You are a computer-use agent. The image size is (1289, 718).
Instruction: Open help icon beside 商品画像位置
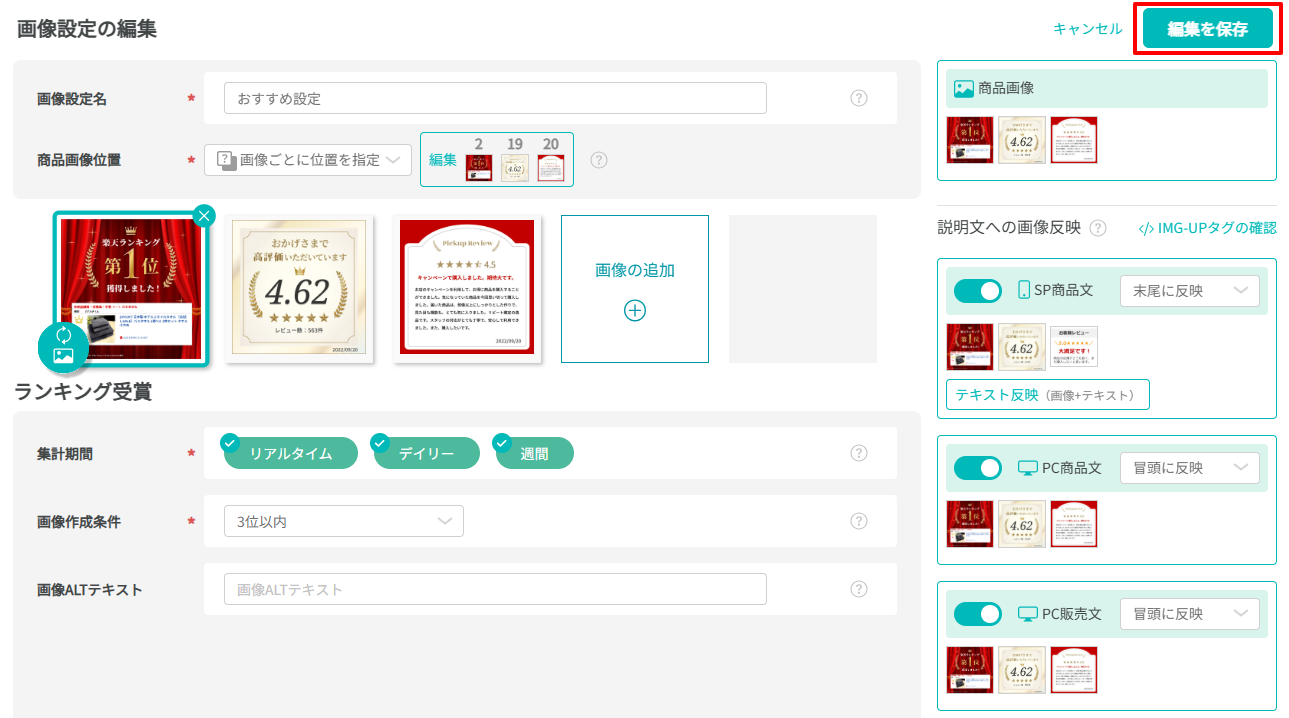tap(599, 160)
